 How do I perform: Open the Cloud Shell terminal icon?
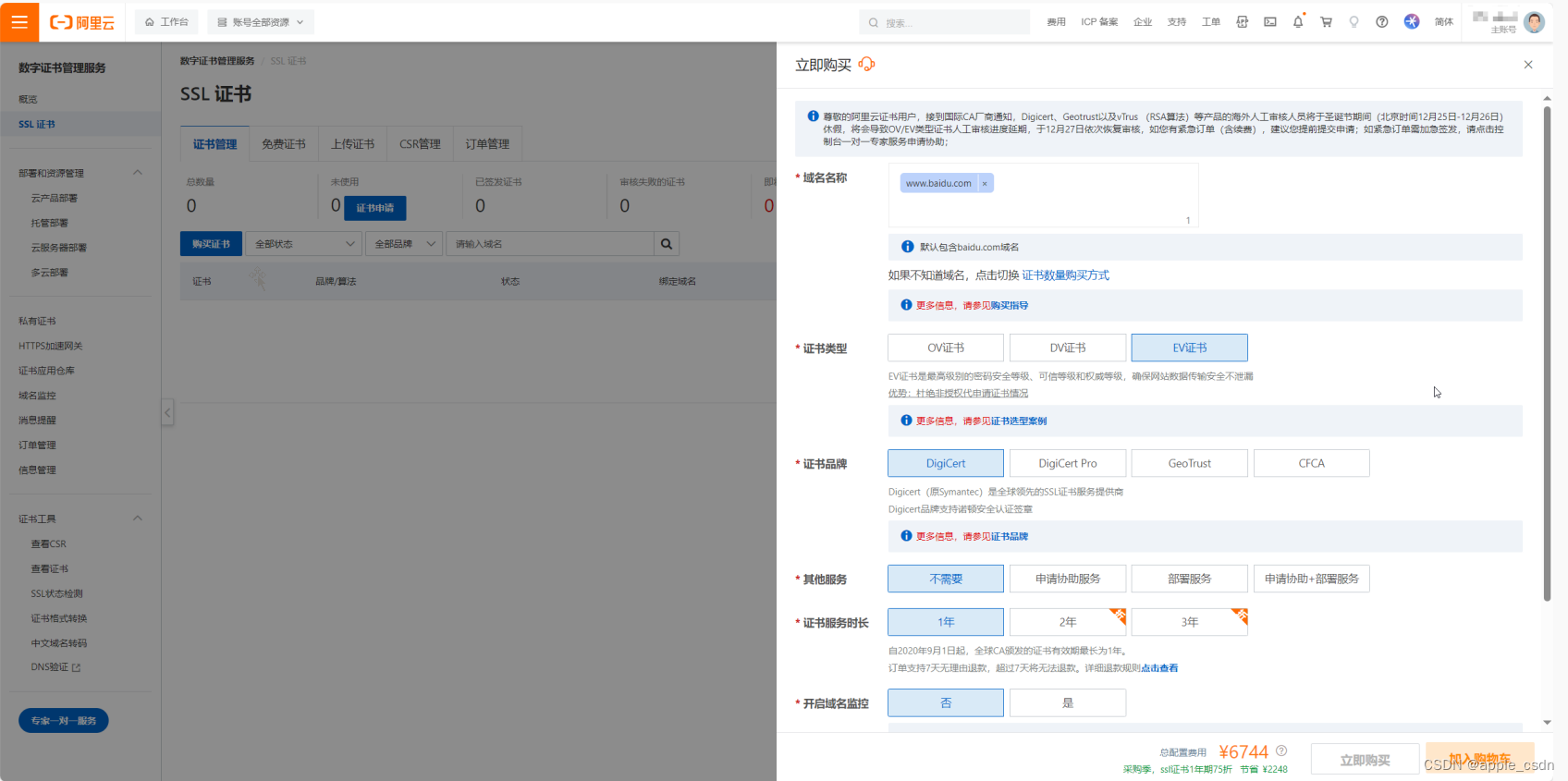[x=1270, y=22]
